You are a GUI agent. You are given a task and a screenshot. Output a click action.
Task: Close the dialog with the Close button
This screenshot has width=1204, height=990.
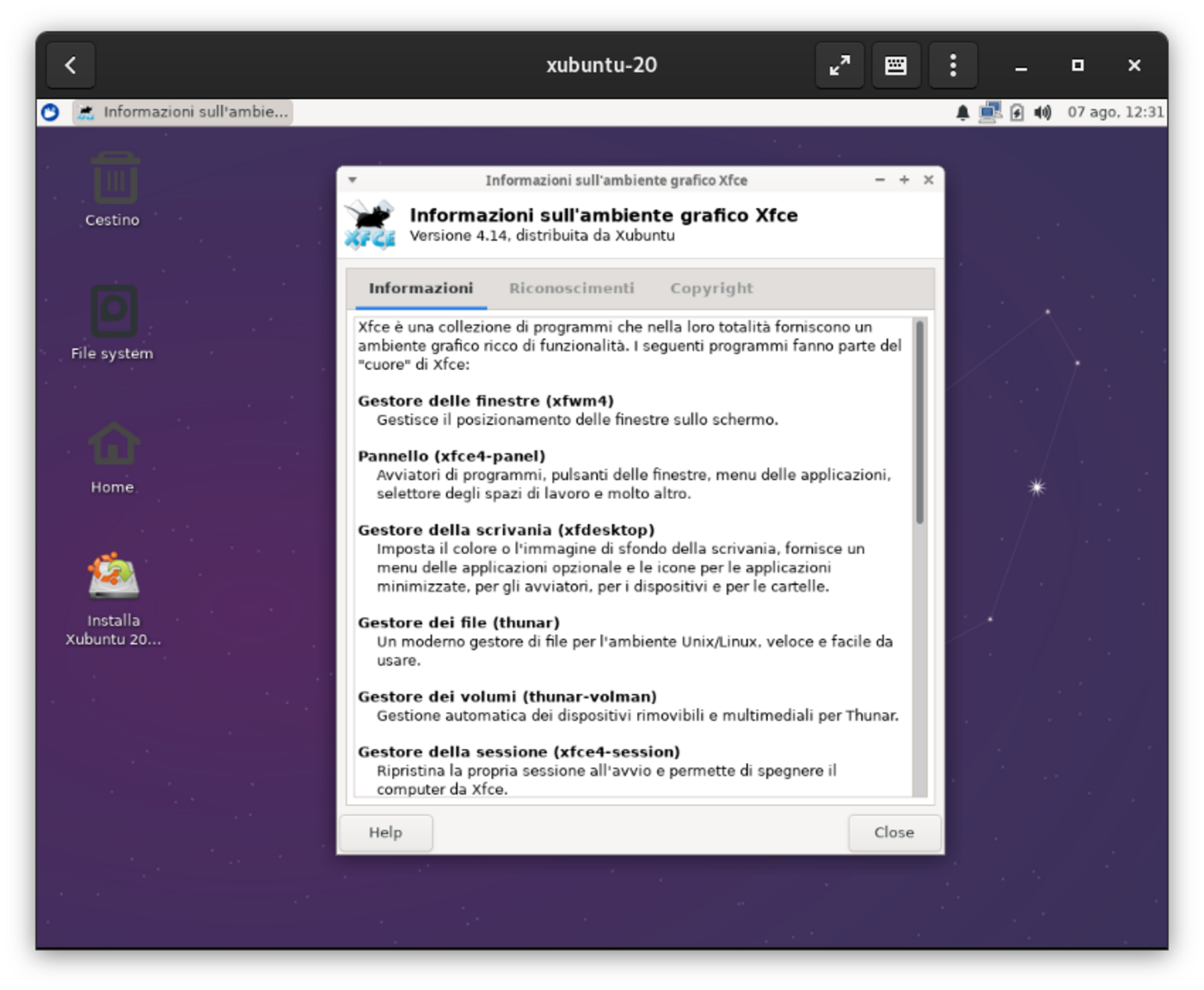point(894,833)
